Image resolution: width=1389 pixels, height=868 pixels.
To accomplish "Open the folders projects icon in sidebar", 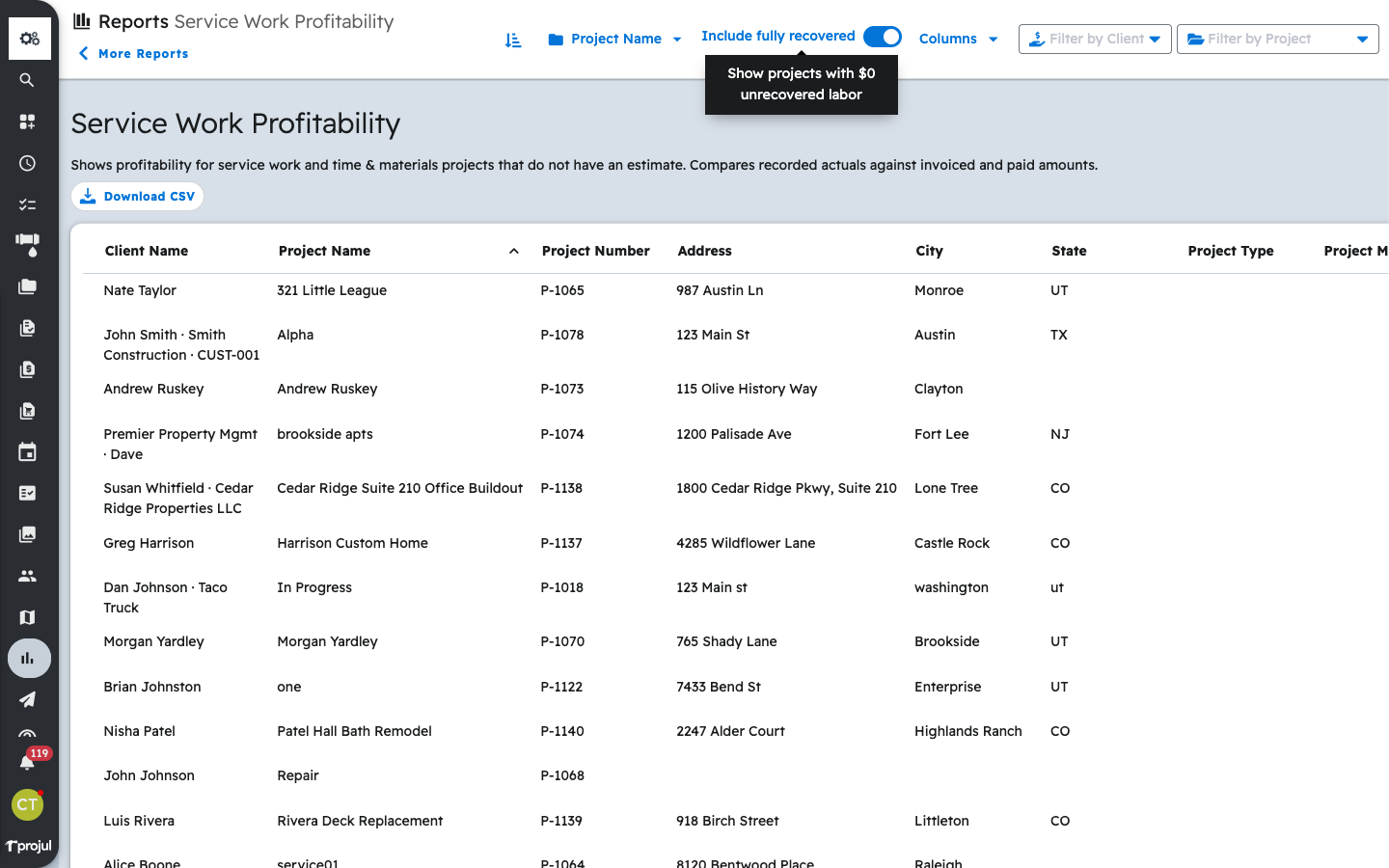I will click(x=27, y=286).
